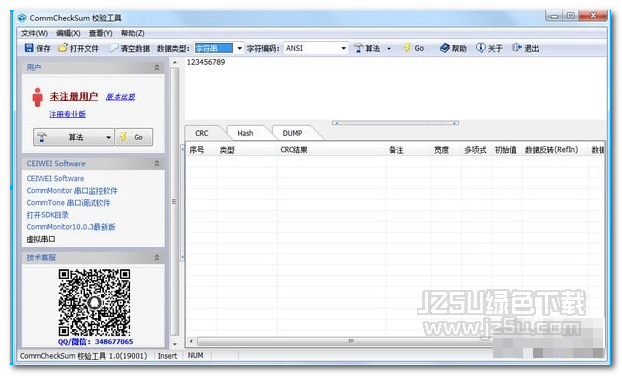Switch to the CRC tab
Viewport: 622px width, 376px height.
[x=202, y=133]
